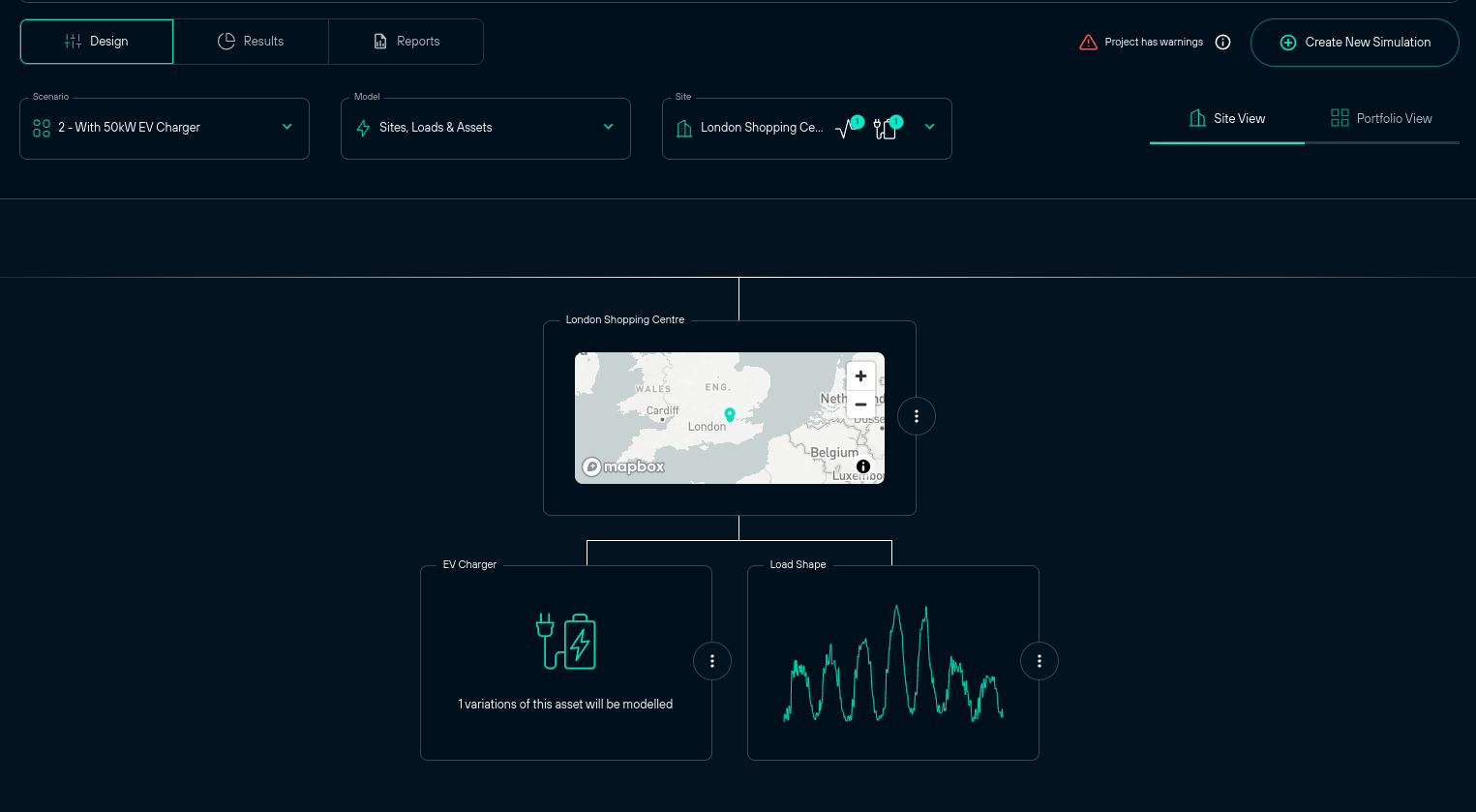The width and height of the screenshot is (1476, 812).
Task: Open the Mapbox logo link
Action: (623, 466)
